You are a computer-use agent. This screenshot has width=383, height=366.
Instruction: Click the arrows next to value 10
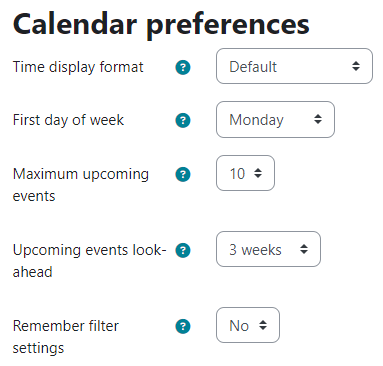point(258,173)
